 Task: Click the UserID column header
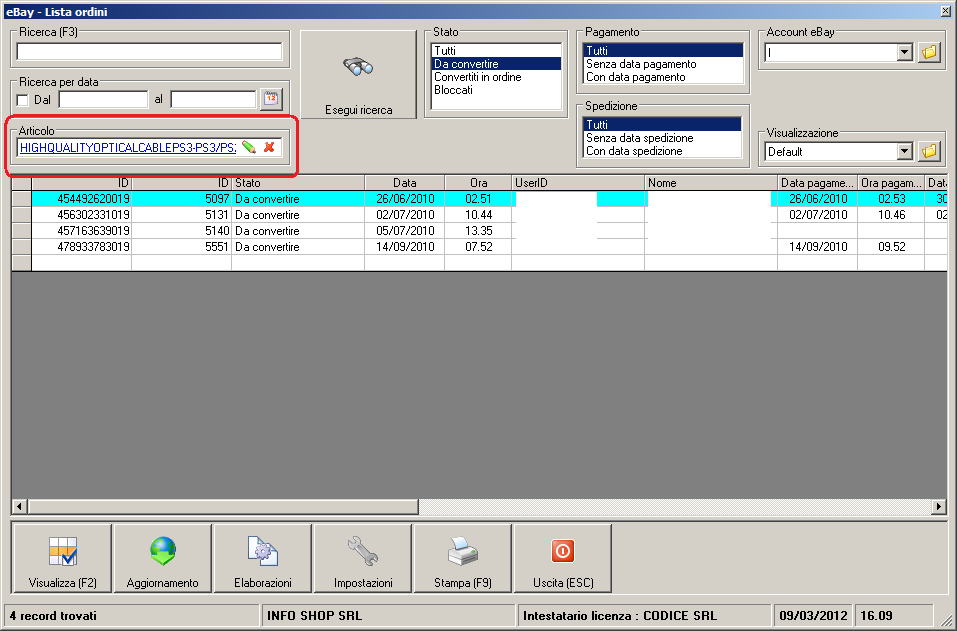(578, 182)
